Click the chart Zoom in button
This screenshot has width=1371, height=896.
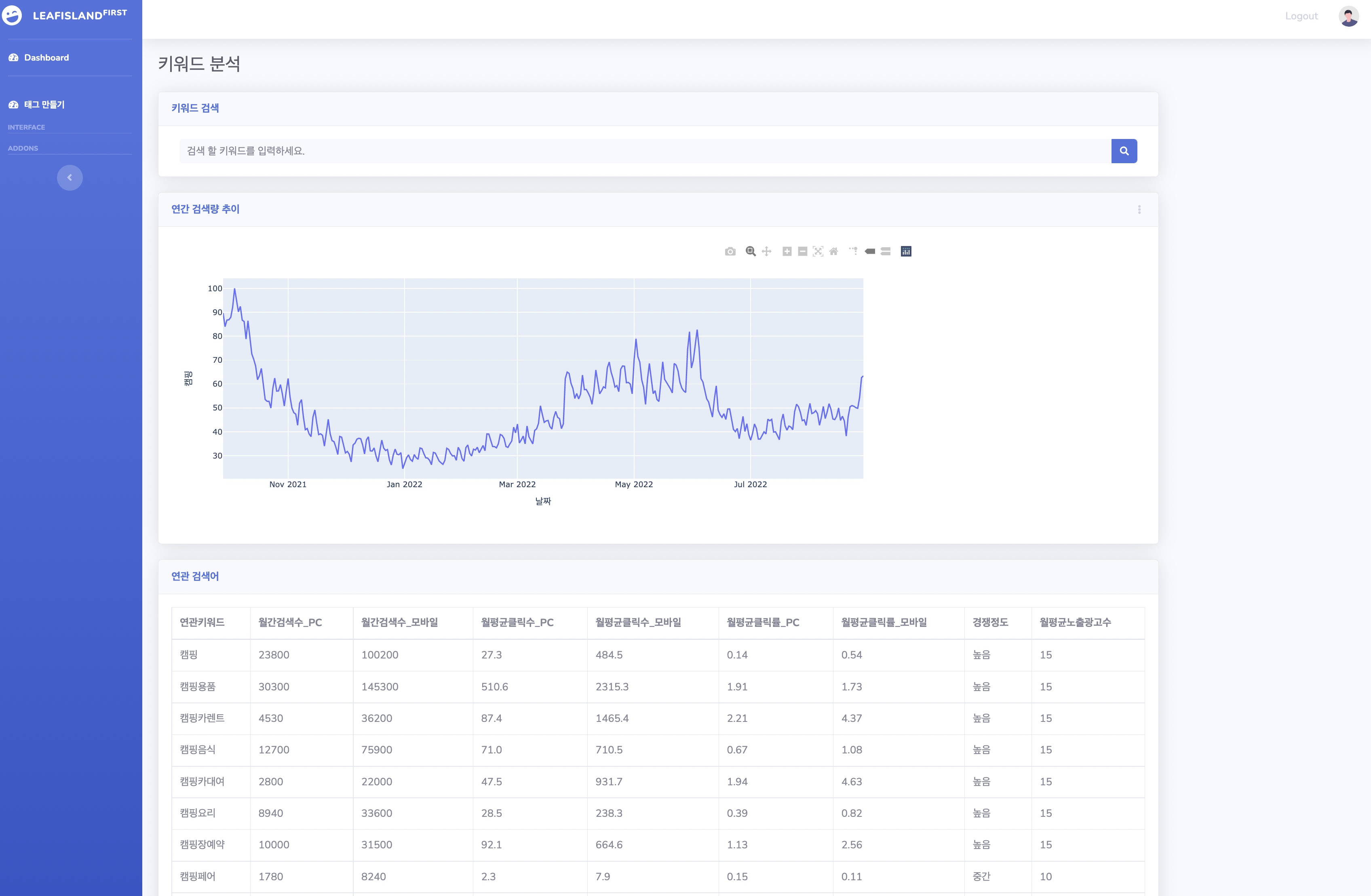pyautogui.click(x=787, y=252)
